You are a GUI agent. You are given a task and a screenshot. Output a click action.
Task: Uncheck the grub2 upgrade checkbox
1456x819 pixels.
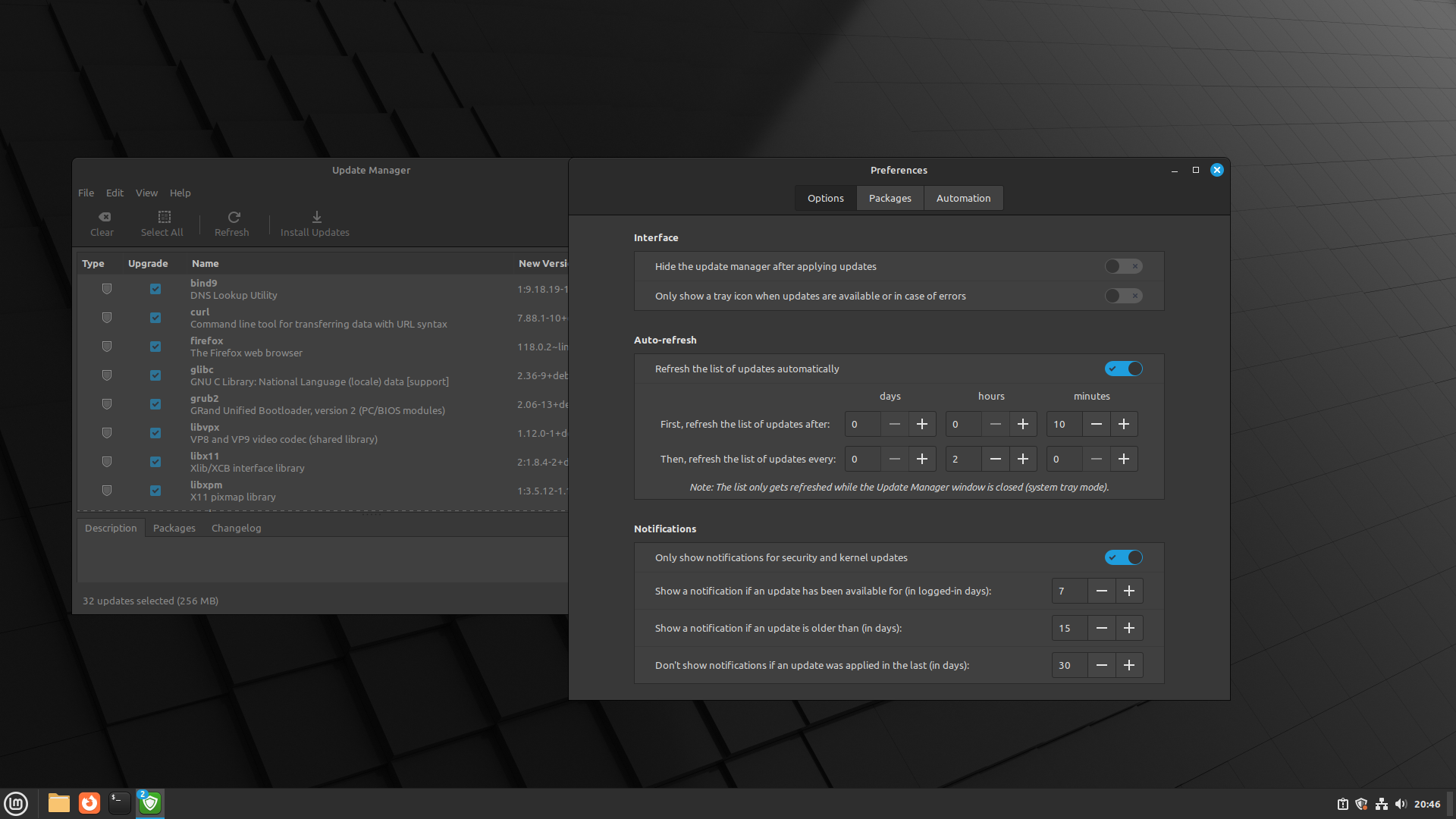coord(155,404)
